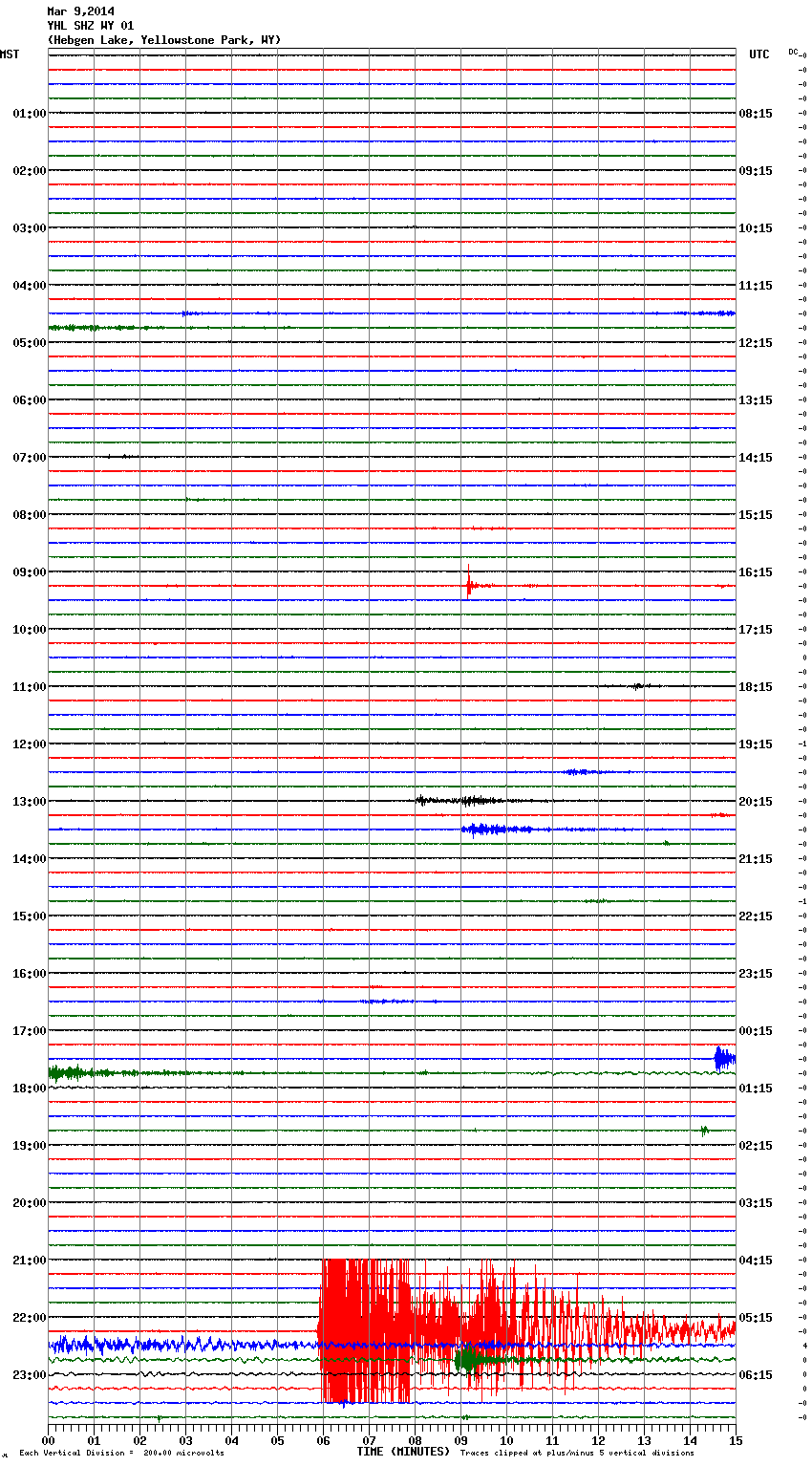Click the "TIME (MINUTES)" axis title

click(x=403, y=1452)
